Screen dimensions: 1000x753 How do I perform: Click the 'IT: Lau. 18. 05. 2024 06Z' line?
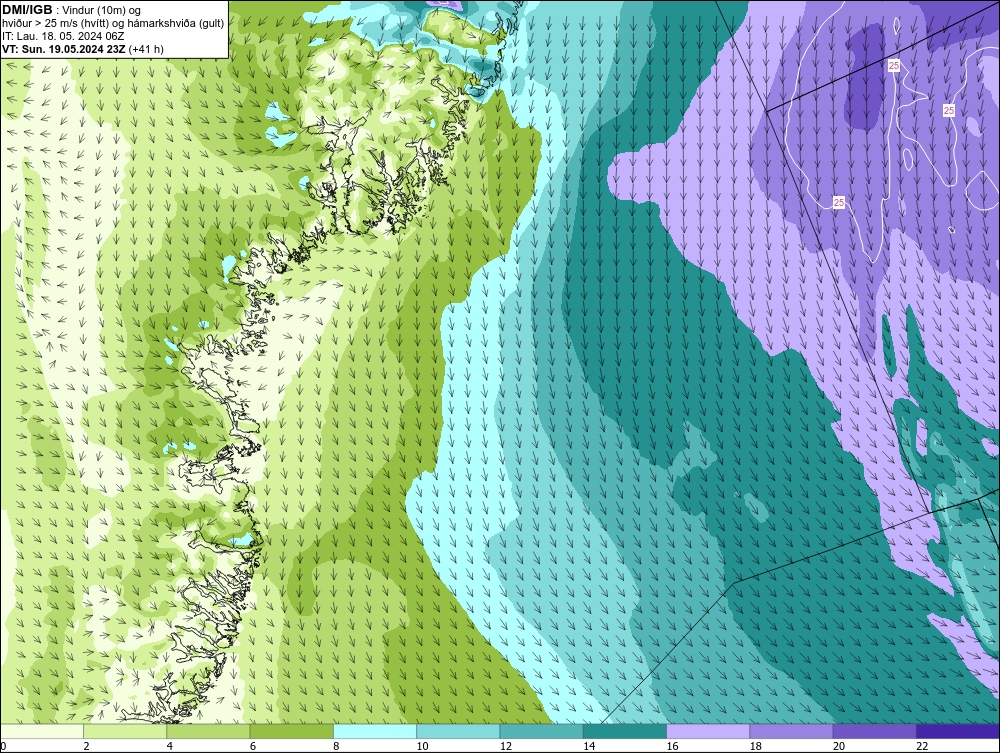(62, 36)
